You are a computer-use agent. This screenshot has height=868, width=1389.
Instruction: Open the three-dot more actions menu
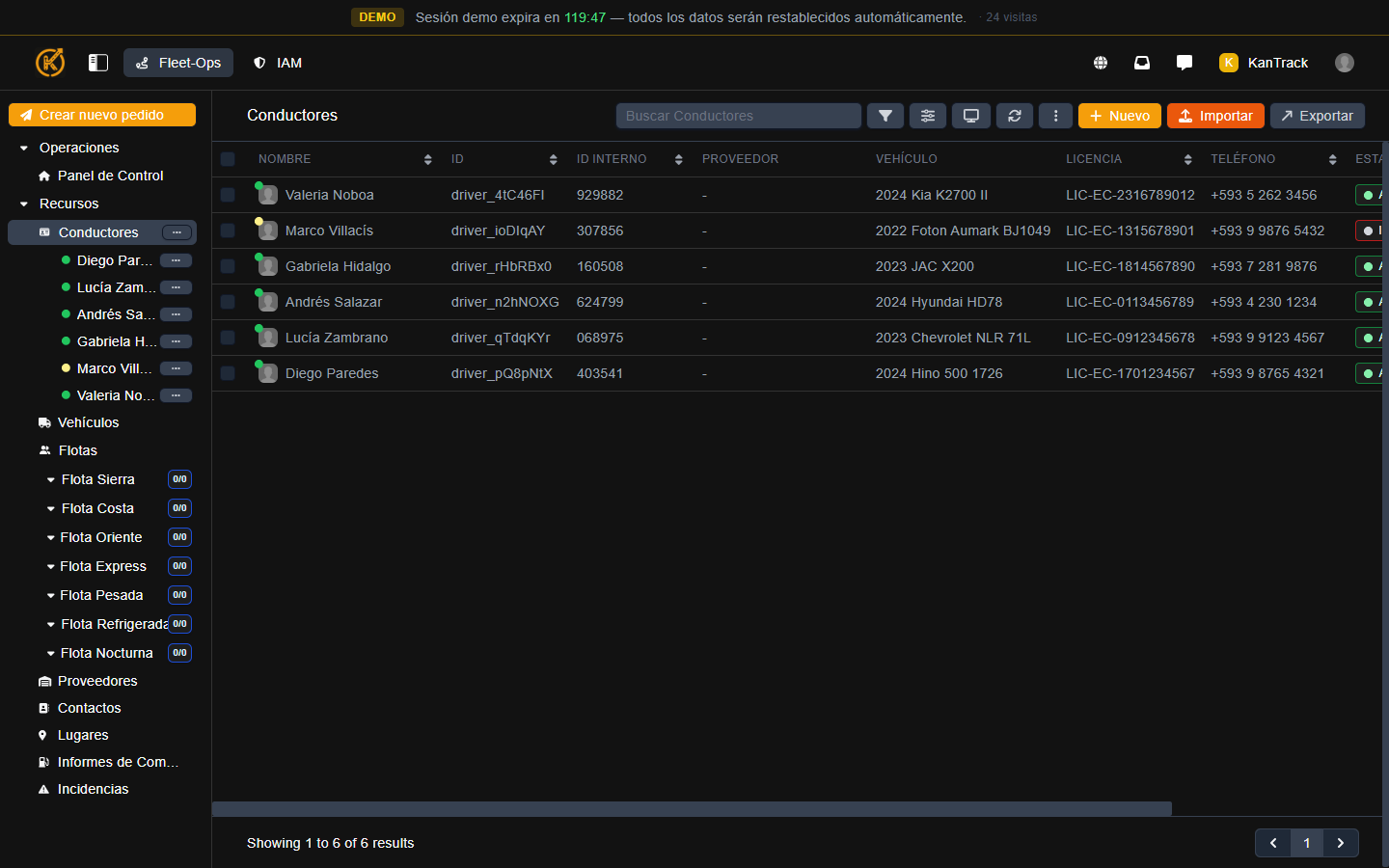click(1055, 116)
